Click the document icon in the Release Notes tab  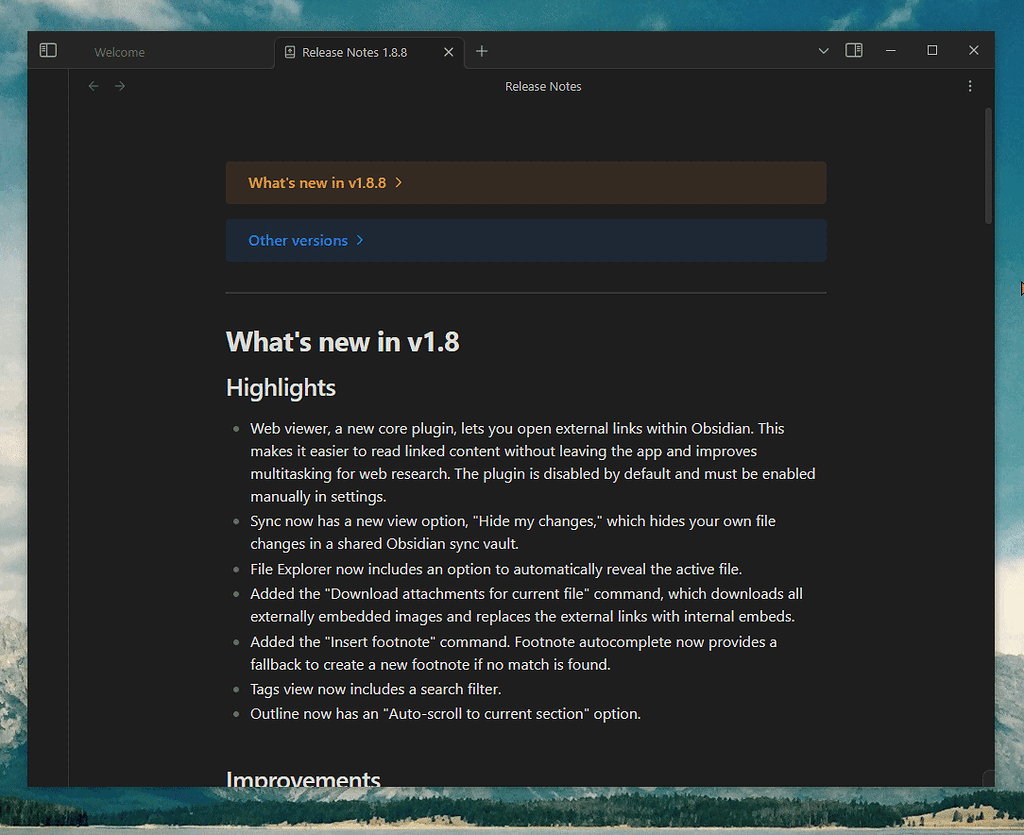(x=289, y=51)
